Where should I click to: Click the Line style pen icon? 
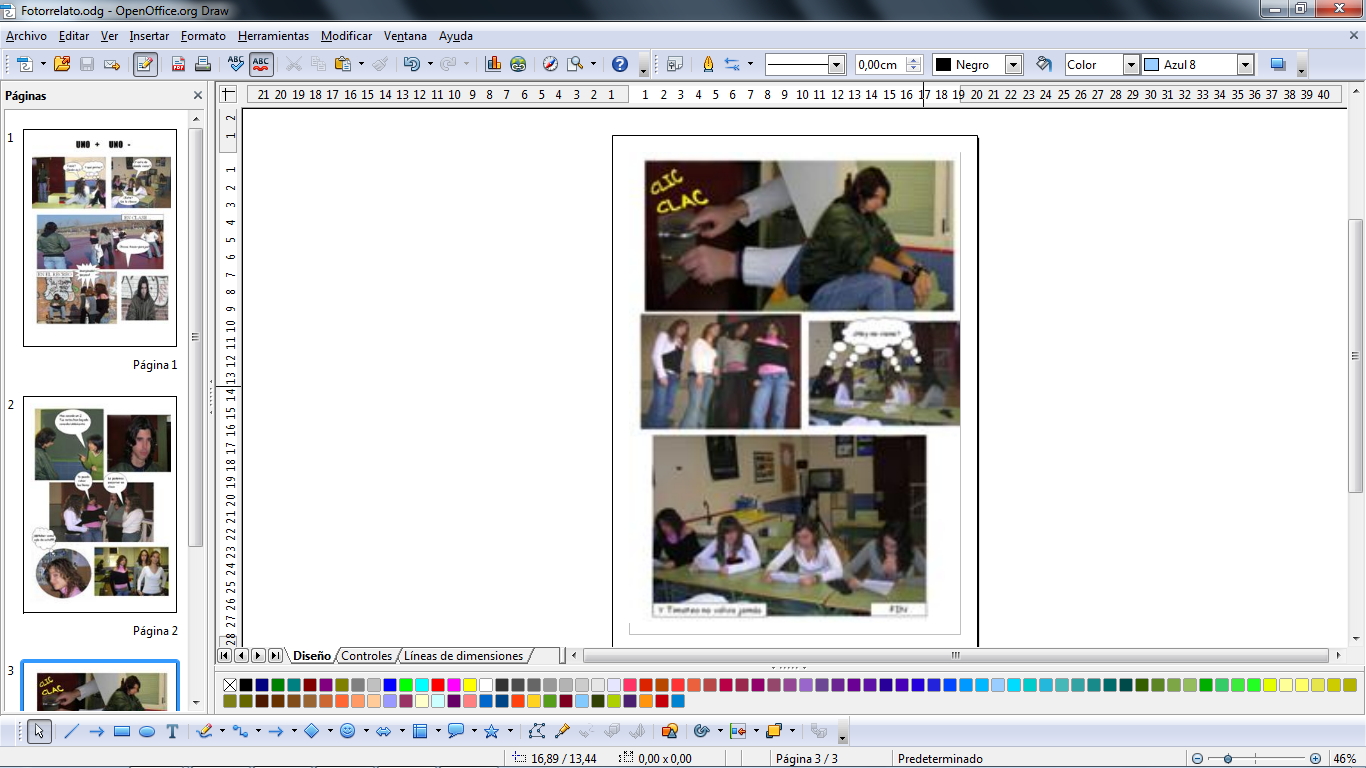tap(708, 64)
